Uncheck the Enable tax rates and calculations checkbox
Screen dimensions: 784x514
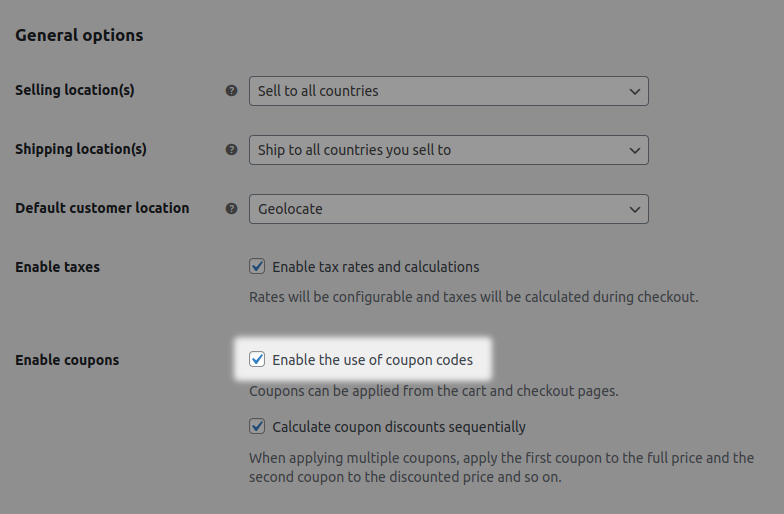(257, 266)
